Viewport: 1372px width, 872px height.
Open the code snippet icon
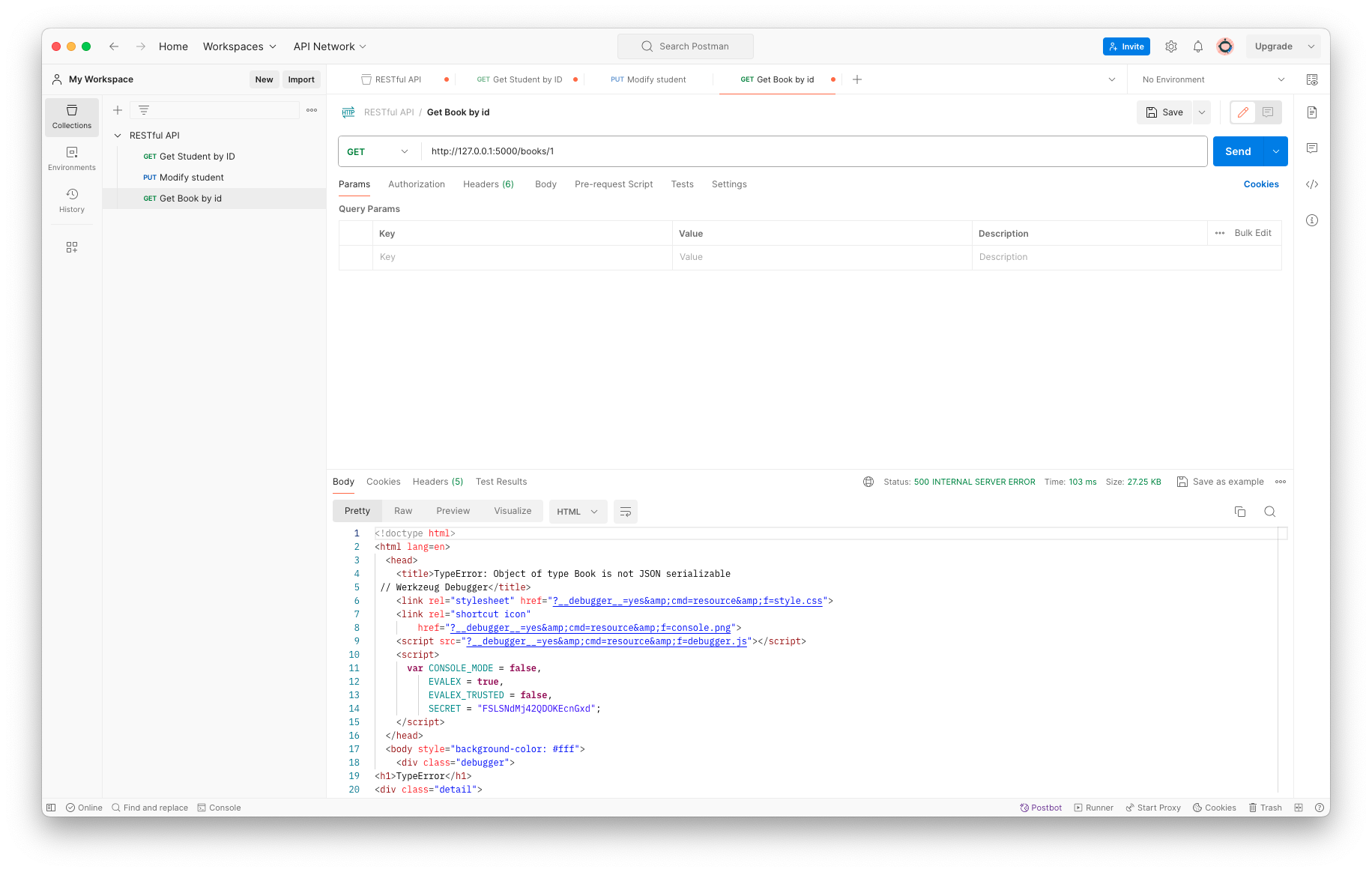(1312, 184)
